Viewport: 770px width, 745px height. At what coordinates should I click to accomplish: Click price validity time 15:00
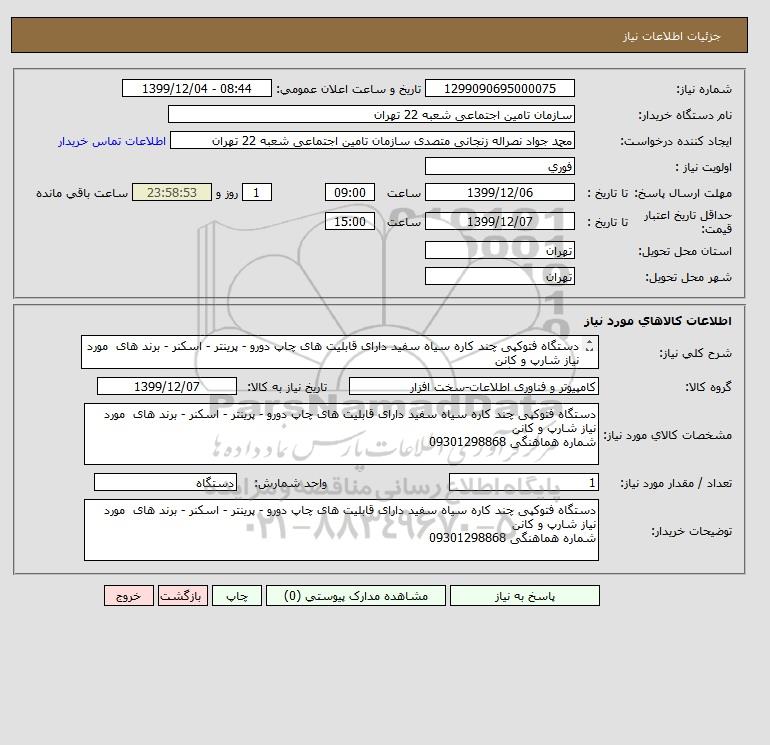350,221
